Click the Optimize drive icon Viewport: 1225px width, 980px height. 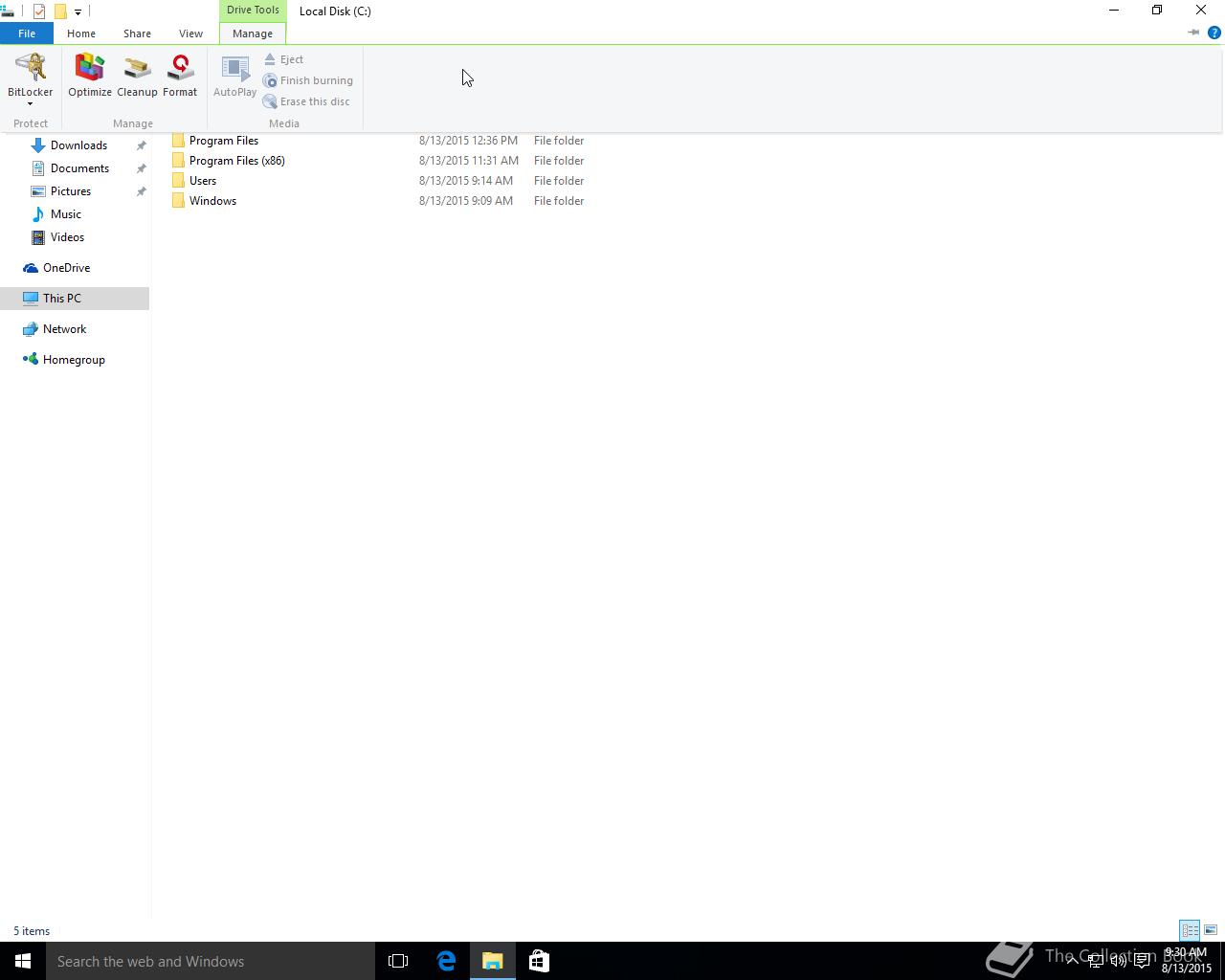tap(90, 77)
